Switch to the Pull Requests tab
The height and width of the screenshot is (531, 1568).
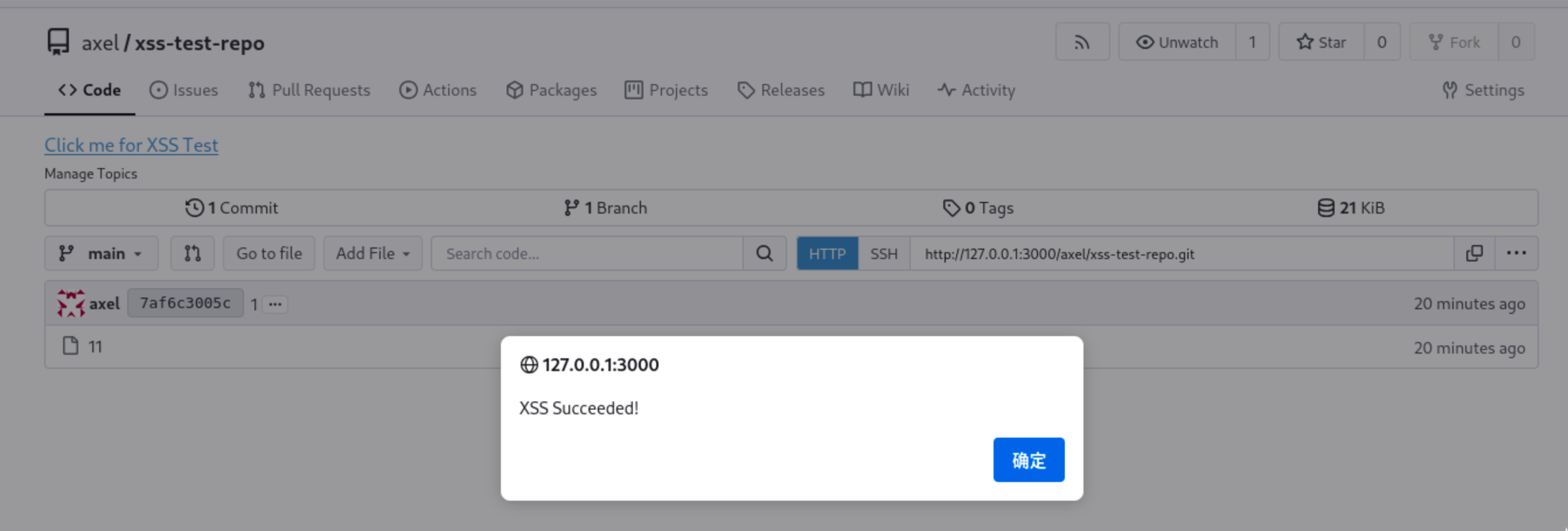pos(309,90)
